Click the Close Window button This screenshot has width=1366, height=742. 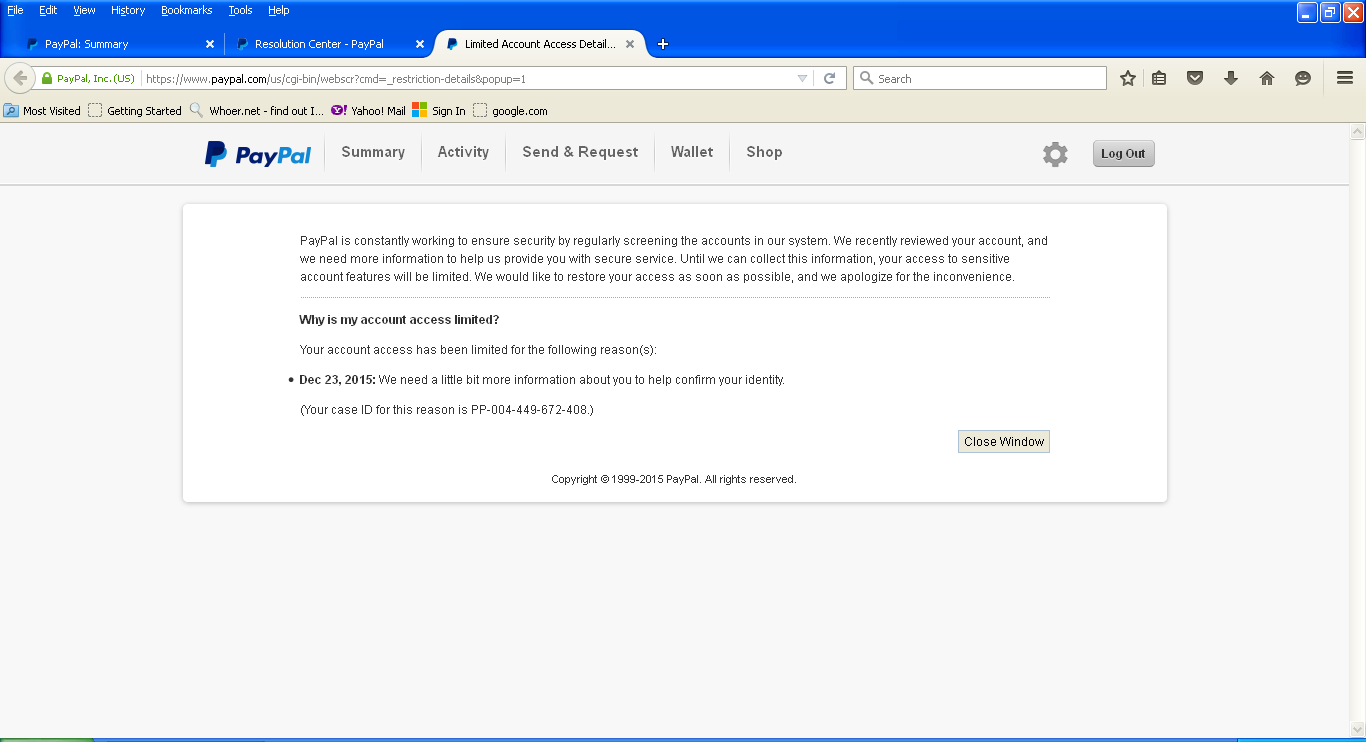(x=1004, y=442)
